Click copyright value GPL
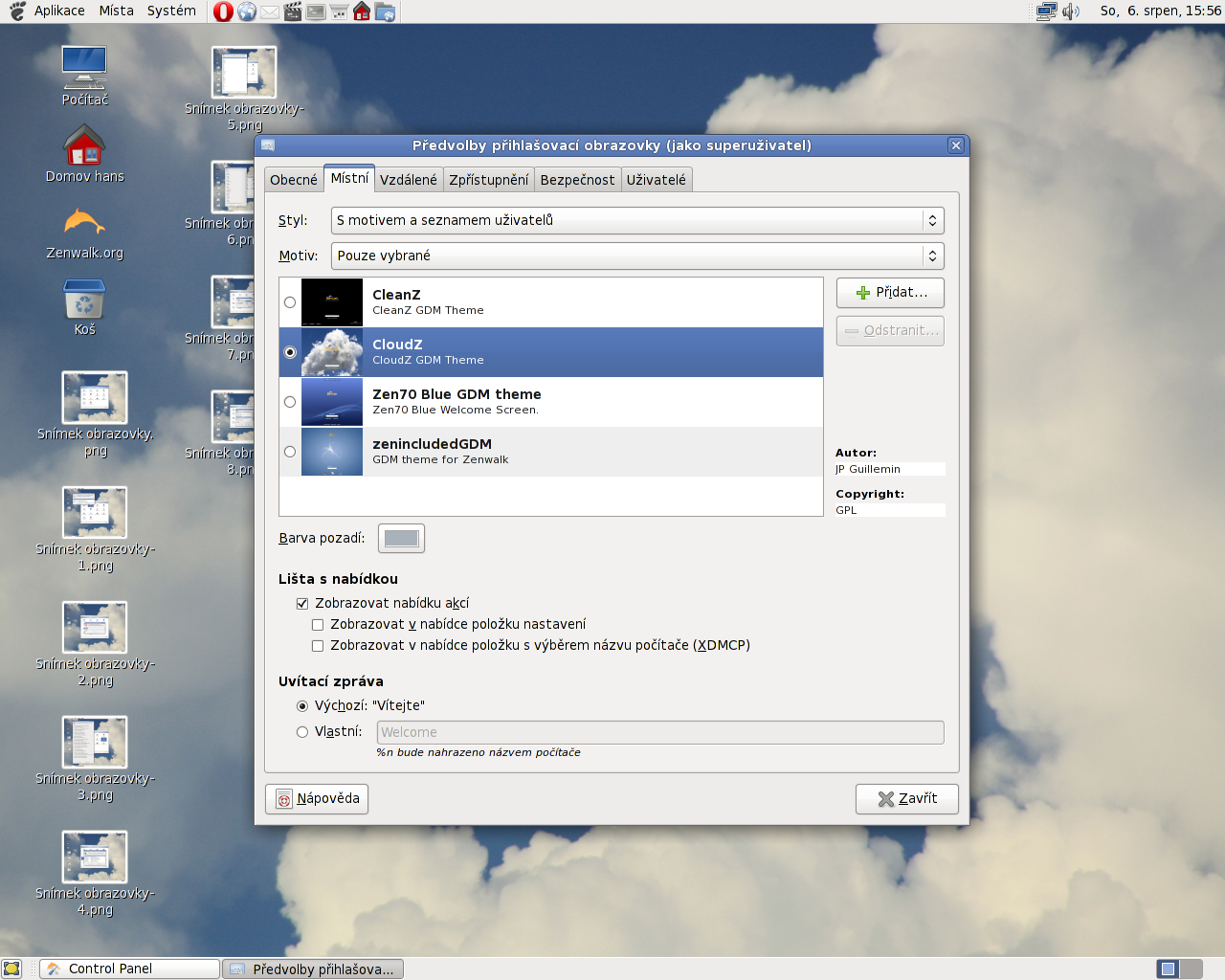The image size is (1225, 980). click(x=846, y=510)
